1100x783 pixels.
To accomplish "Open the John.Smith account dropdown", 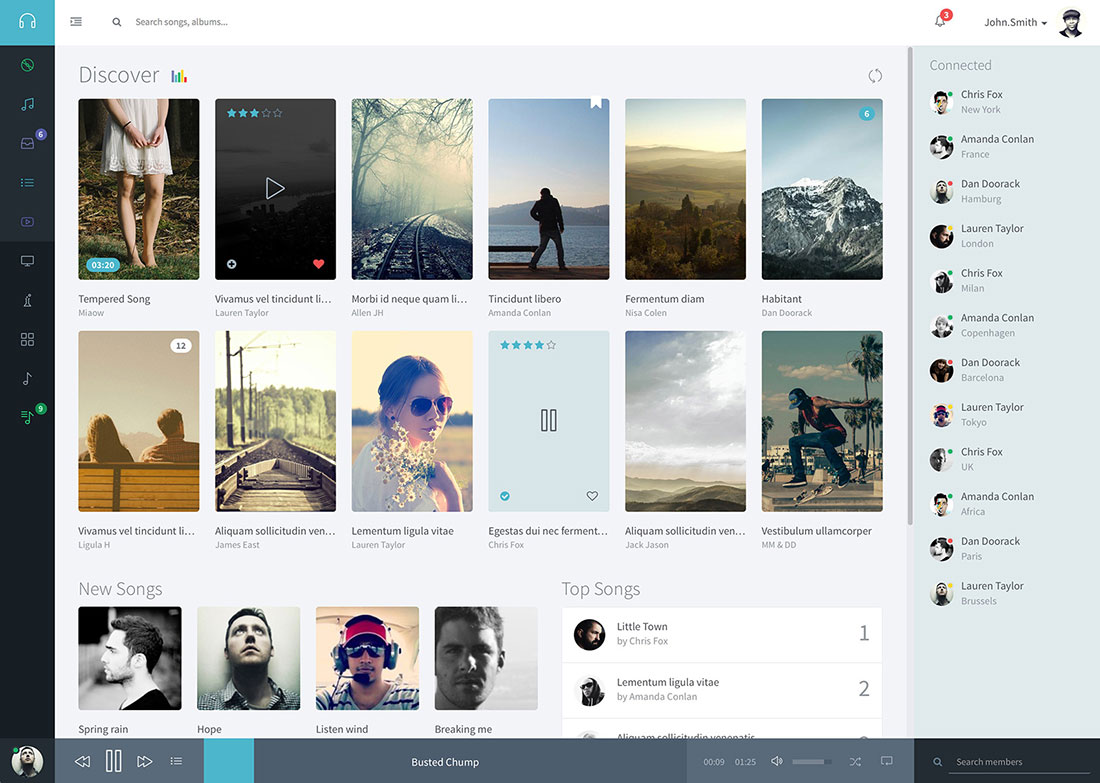I will [x=1013, y=21].
